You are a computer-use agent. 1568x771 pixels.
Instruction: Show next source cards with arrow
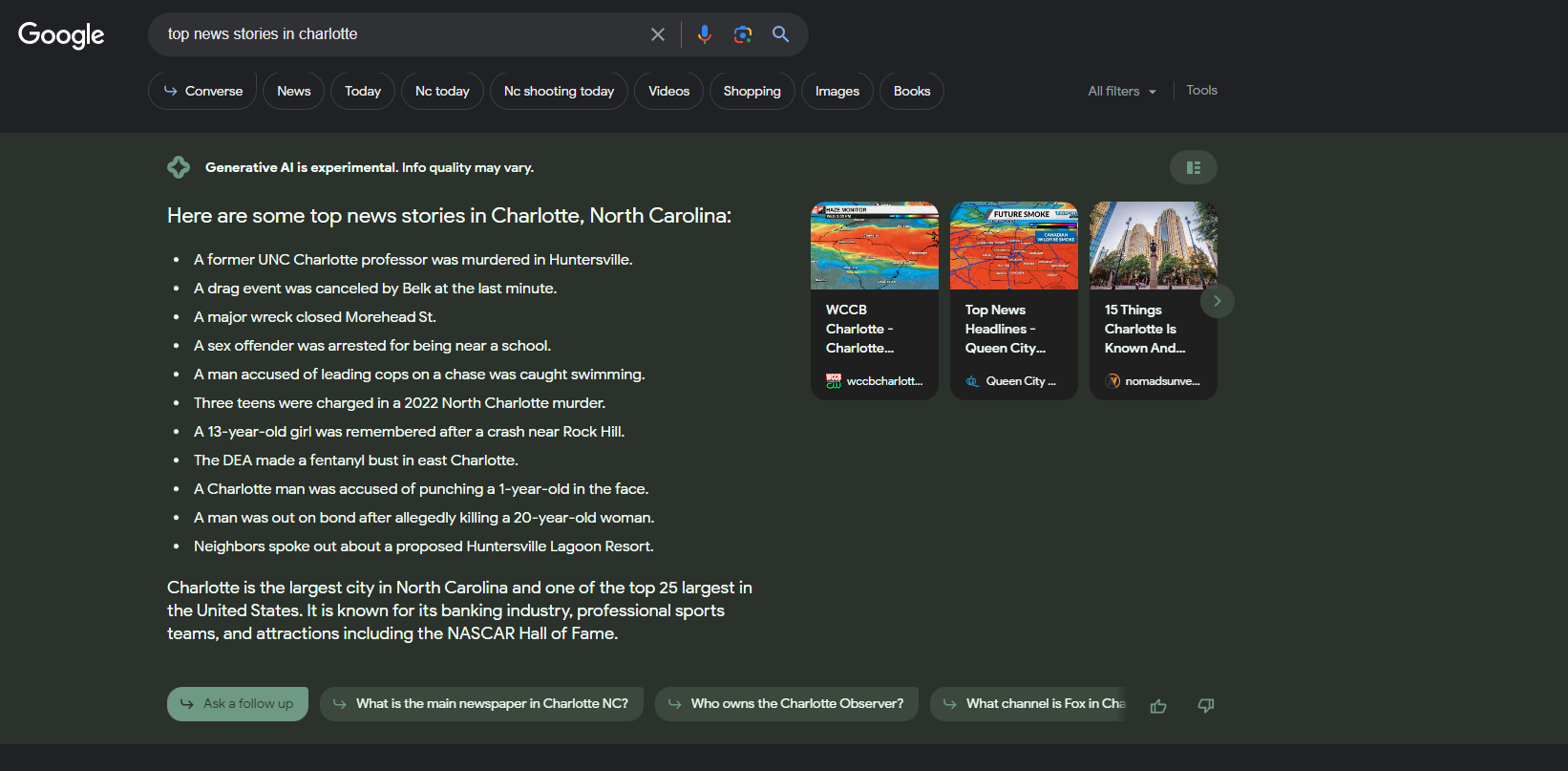click(x=1218, y=301)
